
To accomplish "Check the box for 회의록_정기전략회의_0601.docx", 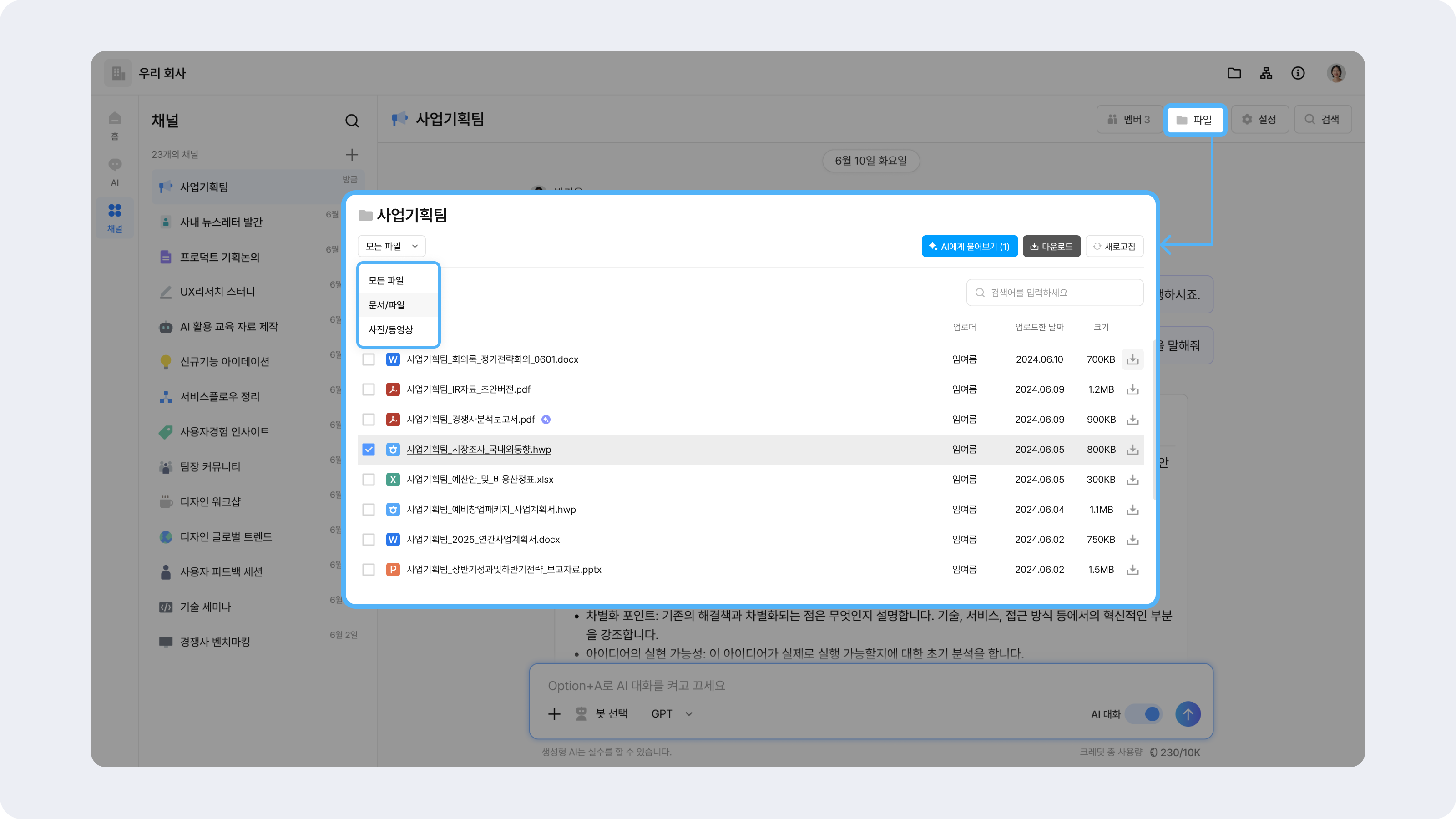I will 369,359.
